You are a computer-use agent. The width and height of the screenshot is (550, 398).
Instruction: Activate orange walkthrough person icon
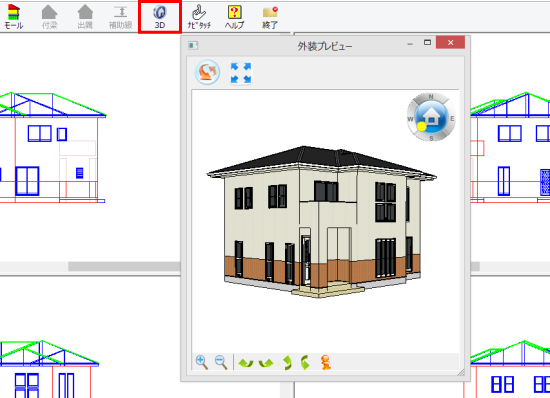[326, 362]
